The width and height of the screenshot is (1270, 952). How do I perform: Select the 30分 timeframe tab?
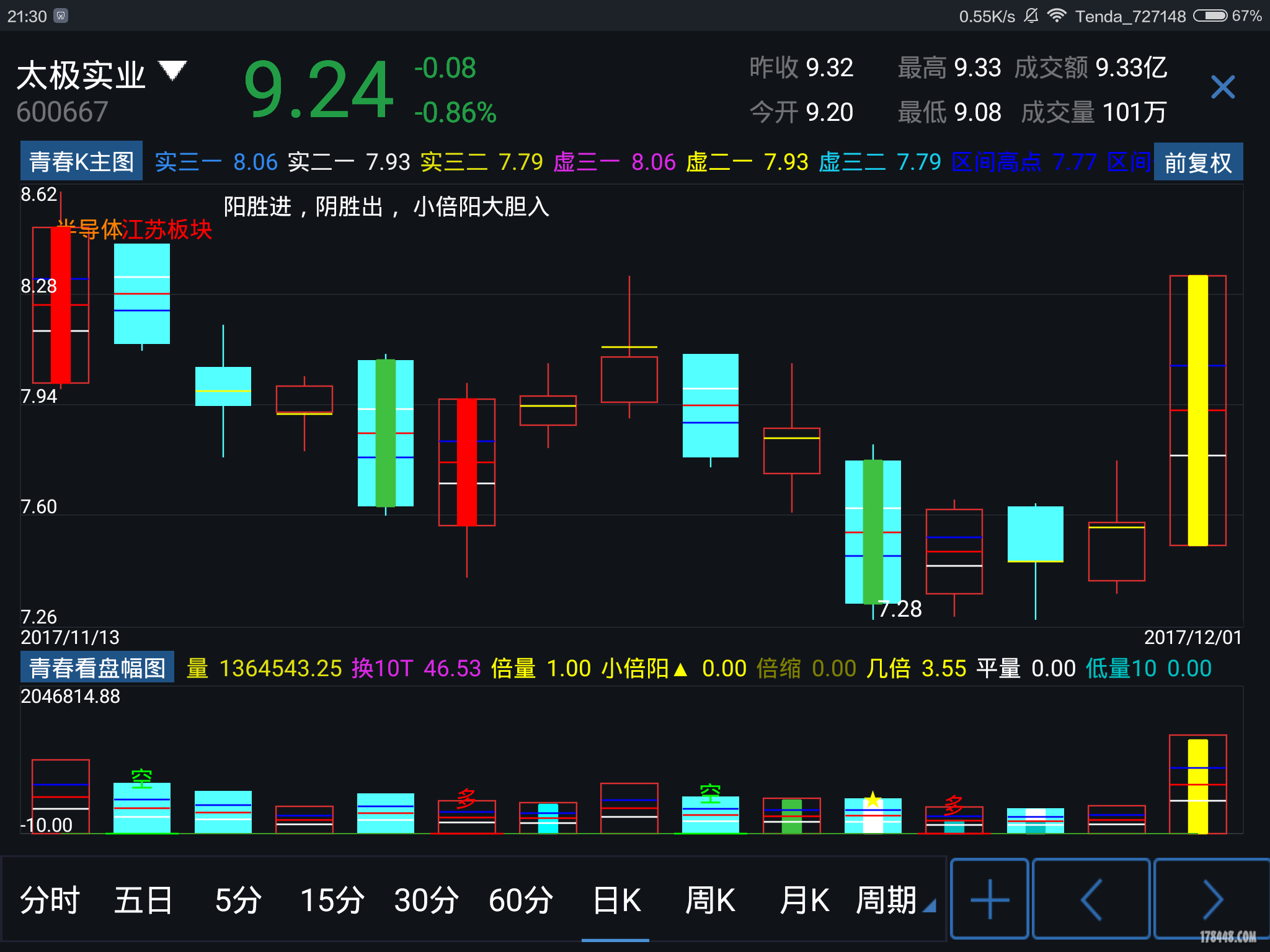pos(426,900)
